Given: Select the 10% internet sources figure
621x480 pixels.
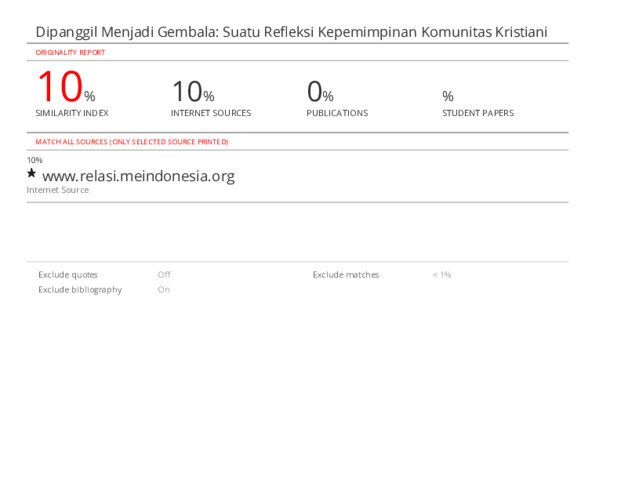Looking at the screenshot, I should (192, 92).
